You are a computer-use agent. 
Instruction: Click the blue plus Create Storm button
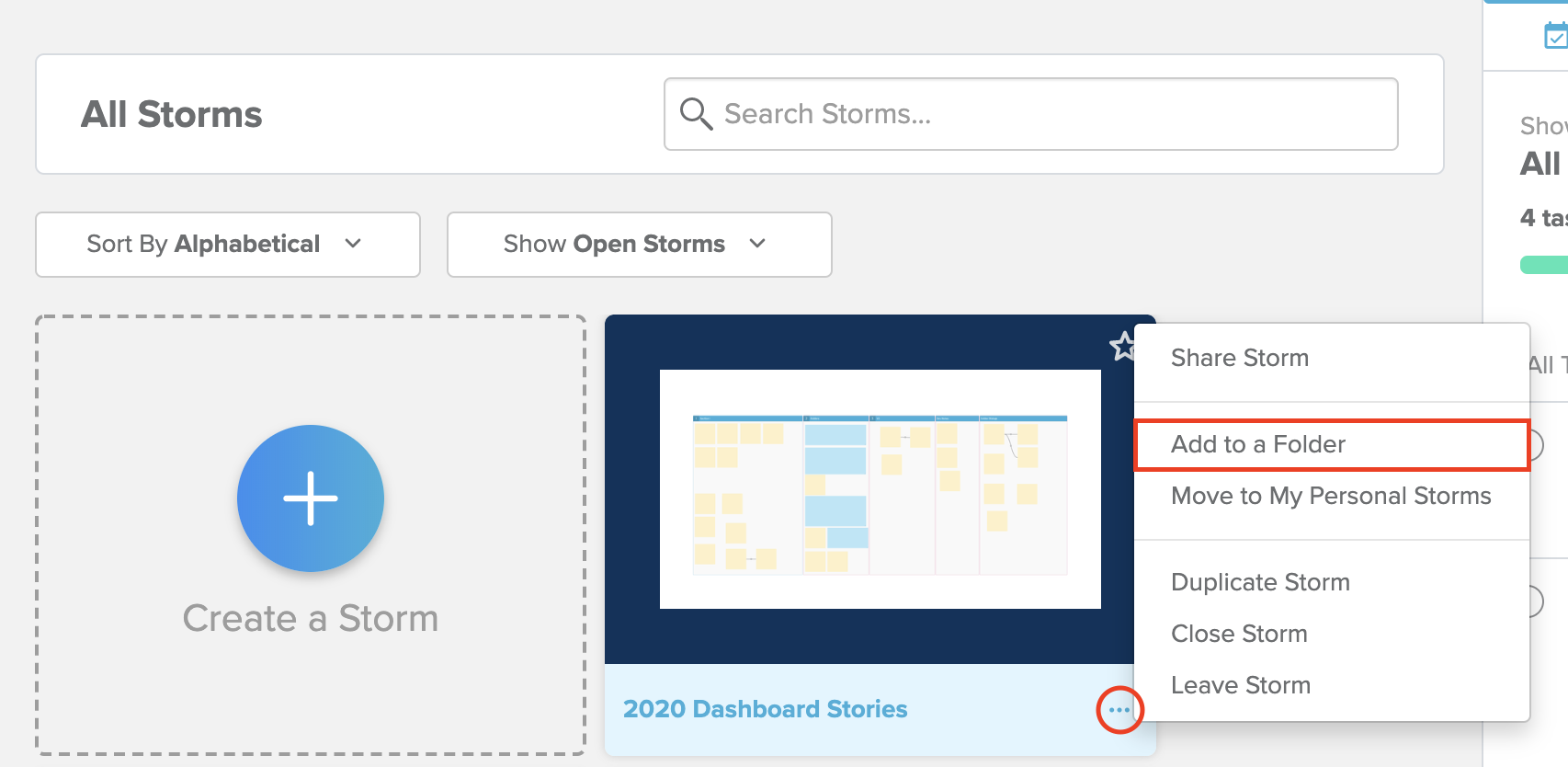[x=311, y=498]
